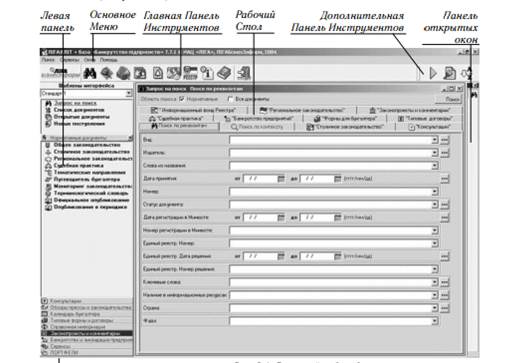
Task: Click the play triangle on additional toolbar
Action: click(x=433, y=73)
